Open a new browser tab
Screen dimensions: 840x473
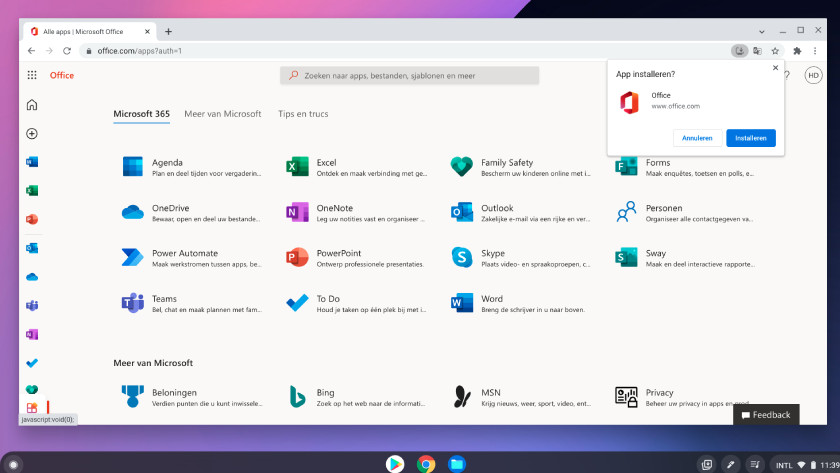point(168,32)
